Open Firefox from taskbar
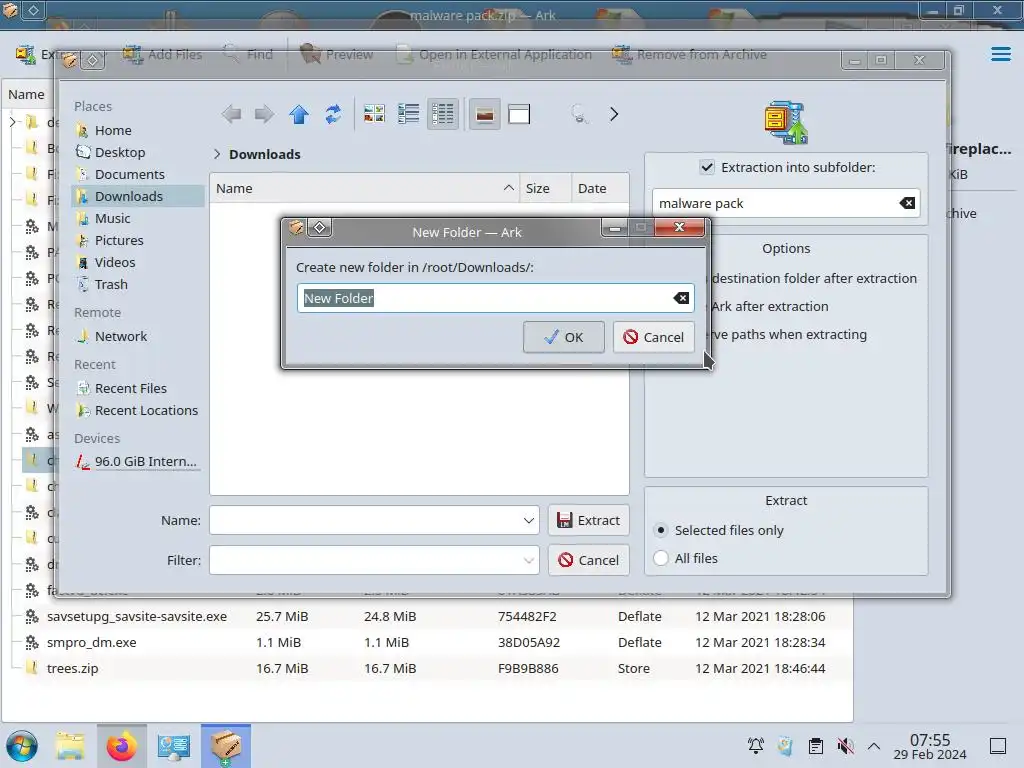This screenshot has height=768, width=1024. 121,746
